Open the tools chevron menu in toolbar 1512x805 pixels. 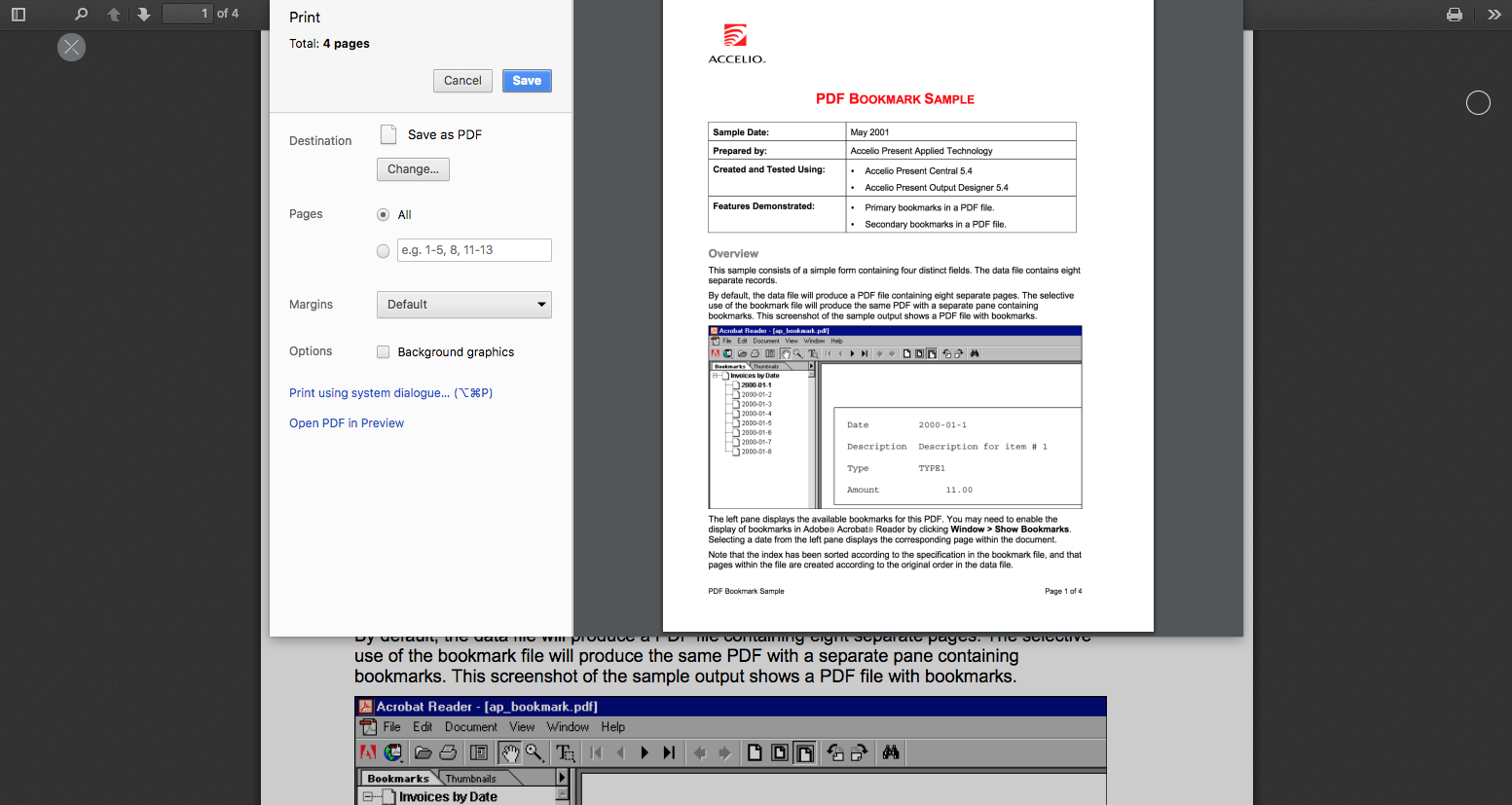coord(1494,15)
